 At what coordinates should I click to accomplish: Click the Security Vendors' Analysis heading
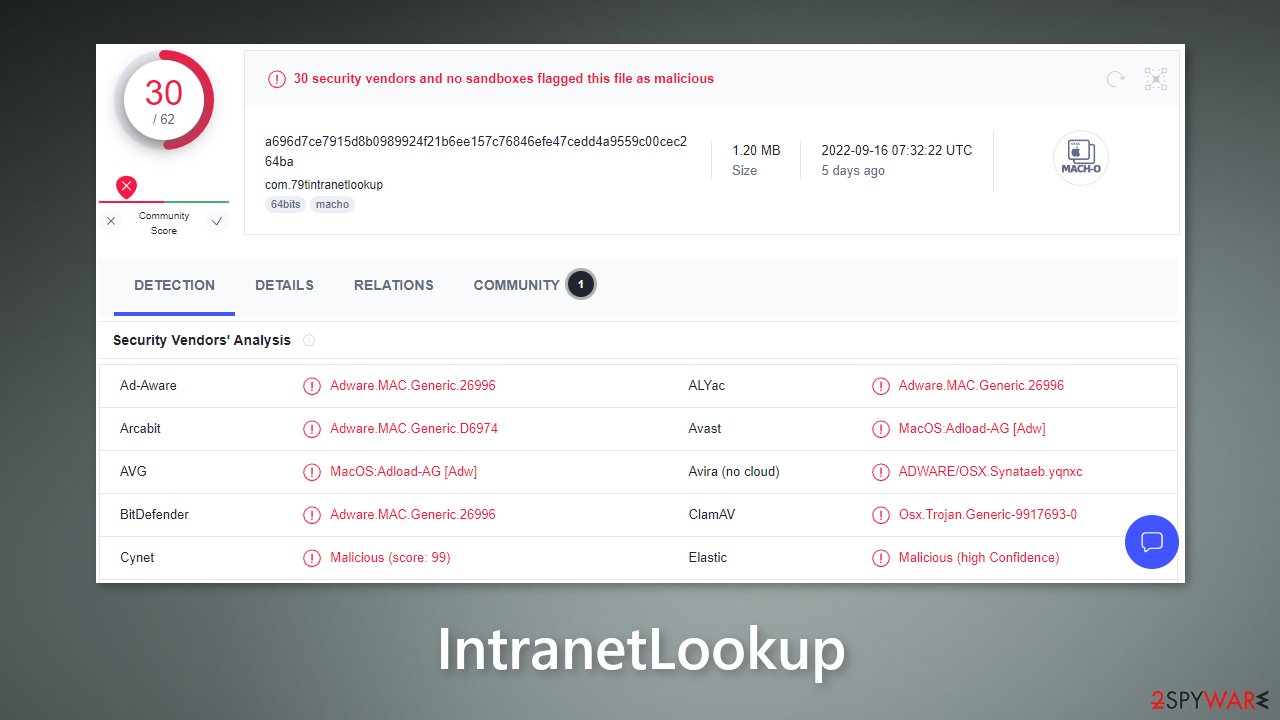[x=202, y=340]
